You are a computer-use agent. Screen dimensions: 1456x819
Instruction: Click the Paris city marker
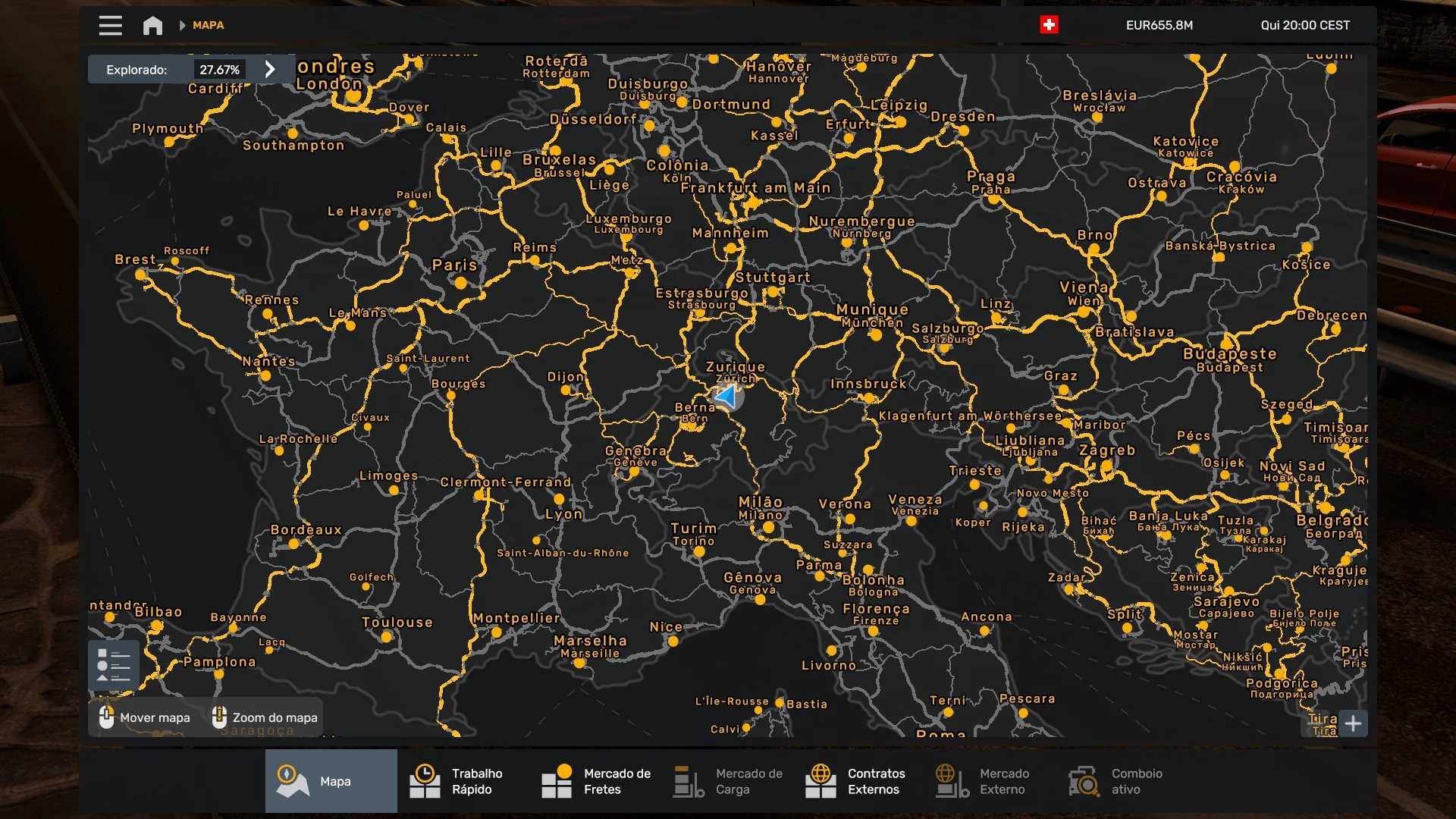click(460, 282)
